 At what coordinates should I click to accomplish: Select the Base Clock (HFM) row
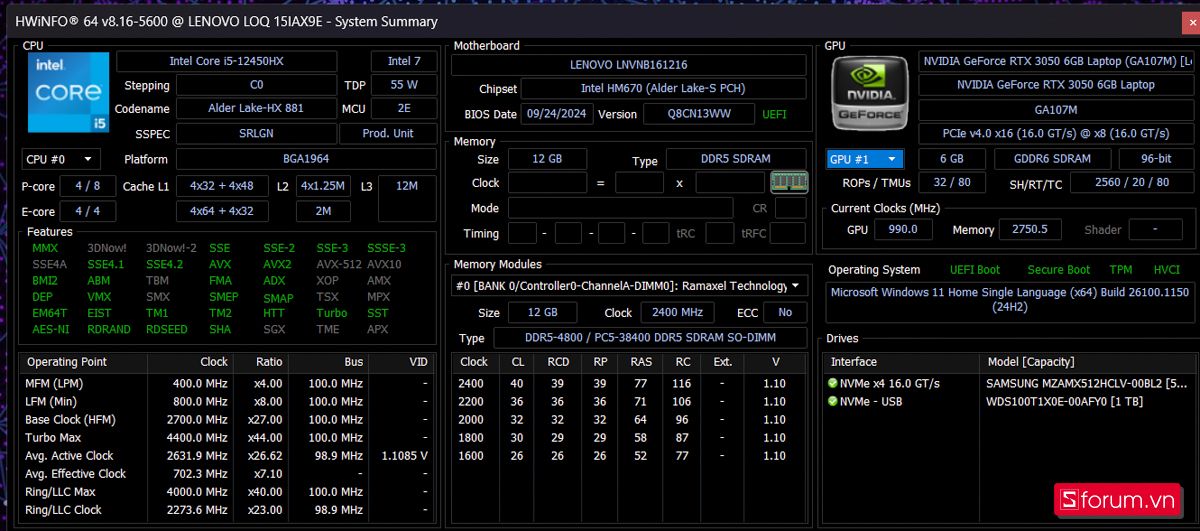point(228,419)
